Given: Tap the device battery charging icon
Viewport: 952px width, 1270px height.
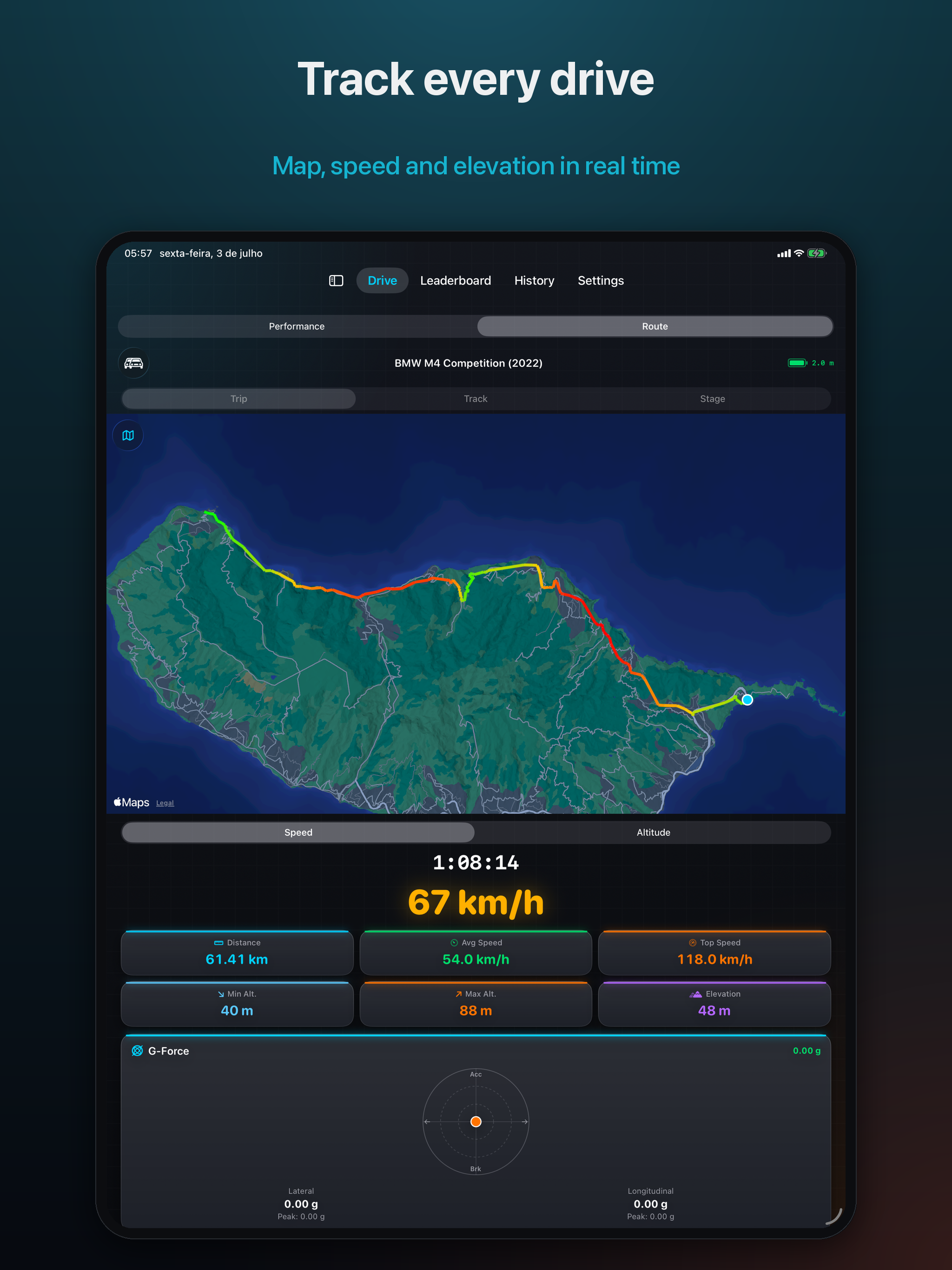Looking at the screenshot, I should coord(816,253).
